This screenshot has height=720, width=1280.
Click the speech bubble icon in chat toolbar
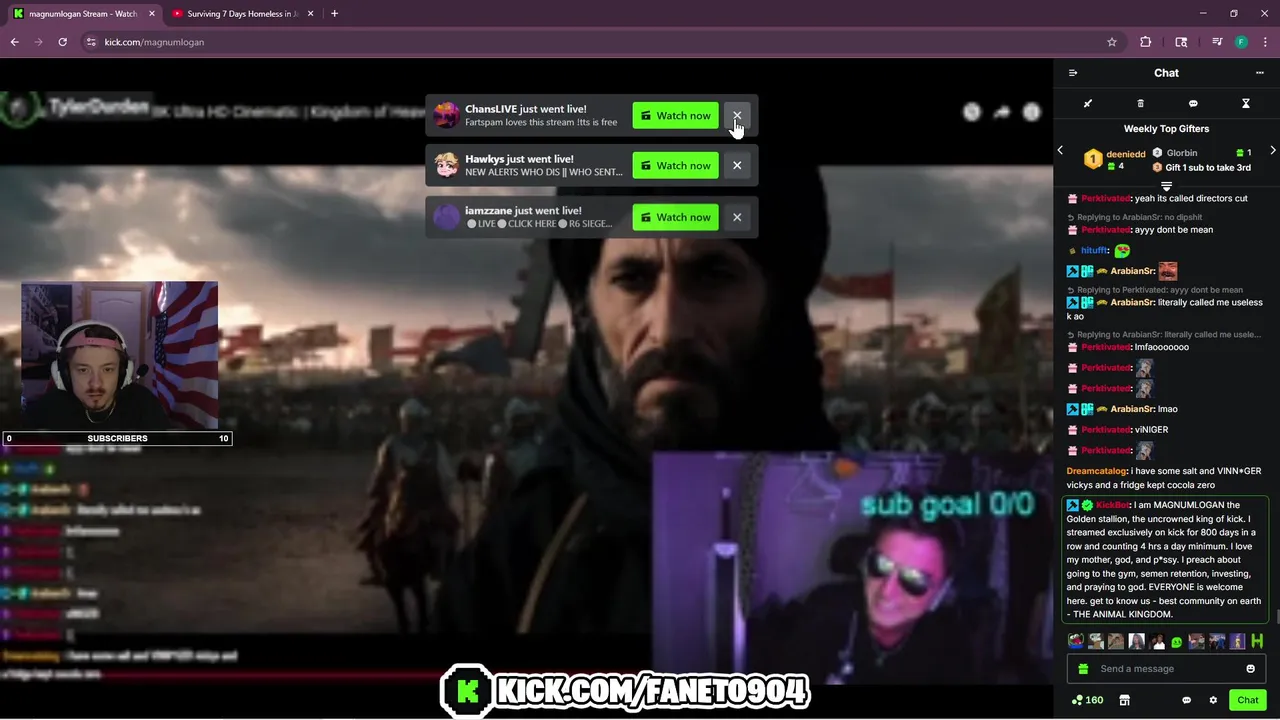coord(1193,103)
